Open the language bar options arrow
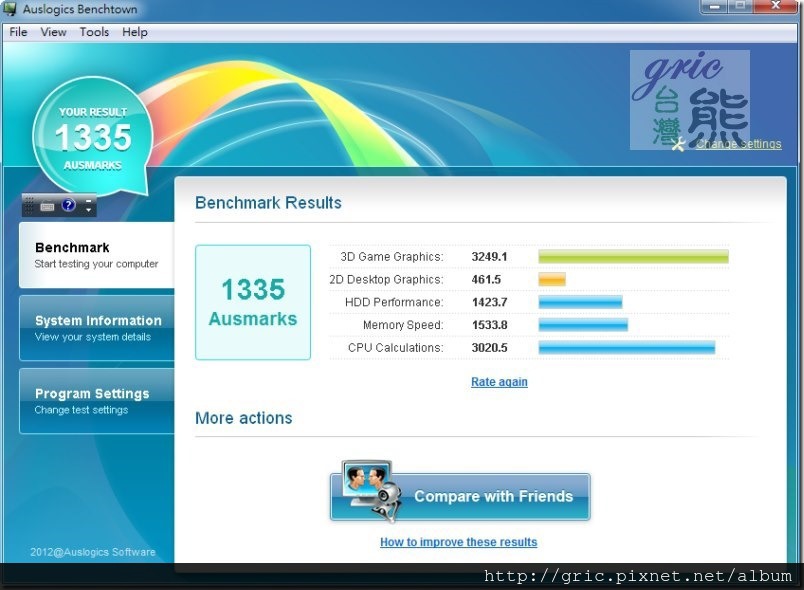Viewport: 804px width, 590px height. tap(89, 210)
